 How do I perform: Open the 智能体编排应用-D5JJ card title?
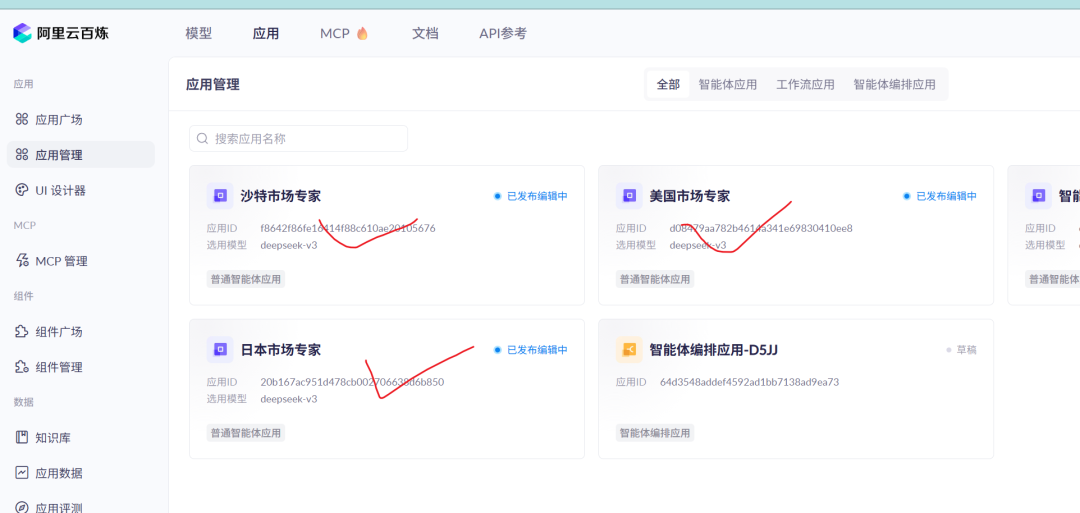tap(714, 349)
